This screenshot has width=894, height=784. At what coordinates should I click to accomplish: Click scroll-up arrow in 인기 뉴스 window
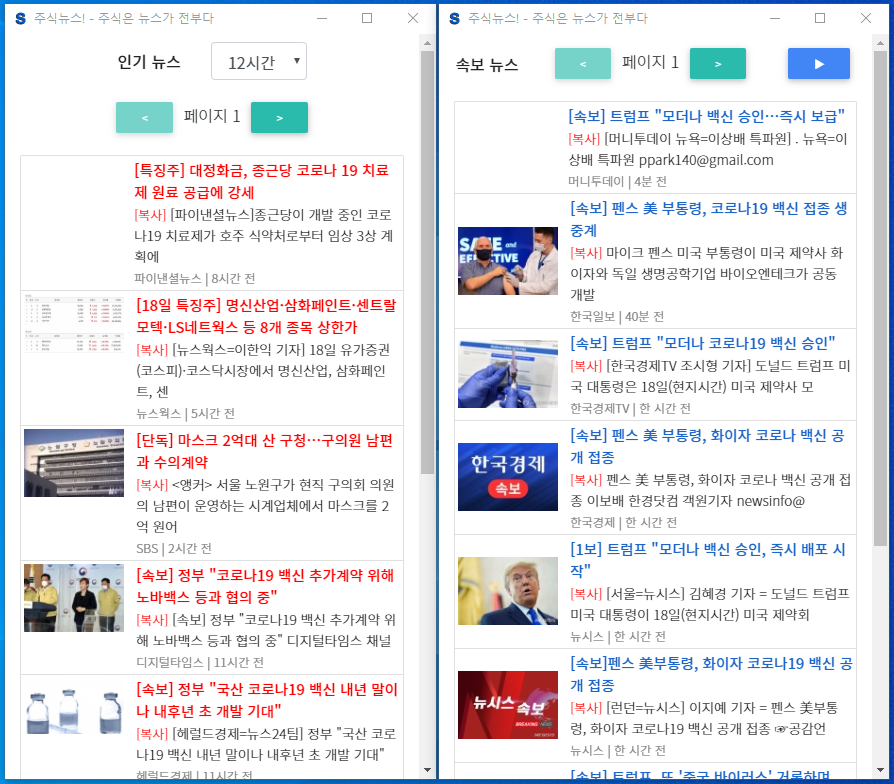pos(427,43)
